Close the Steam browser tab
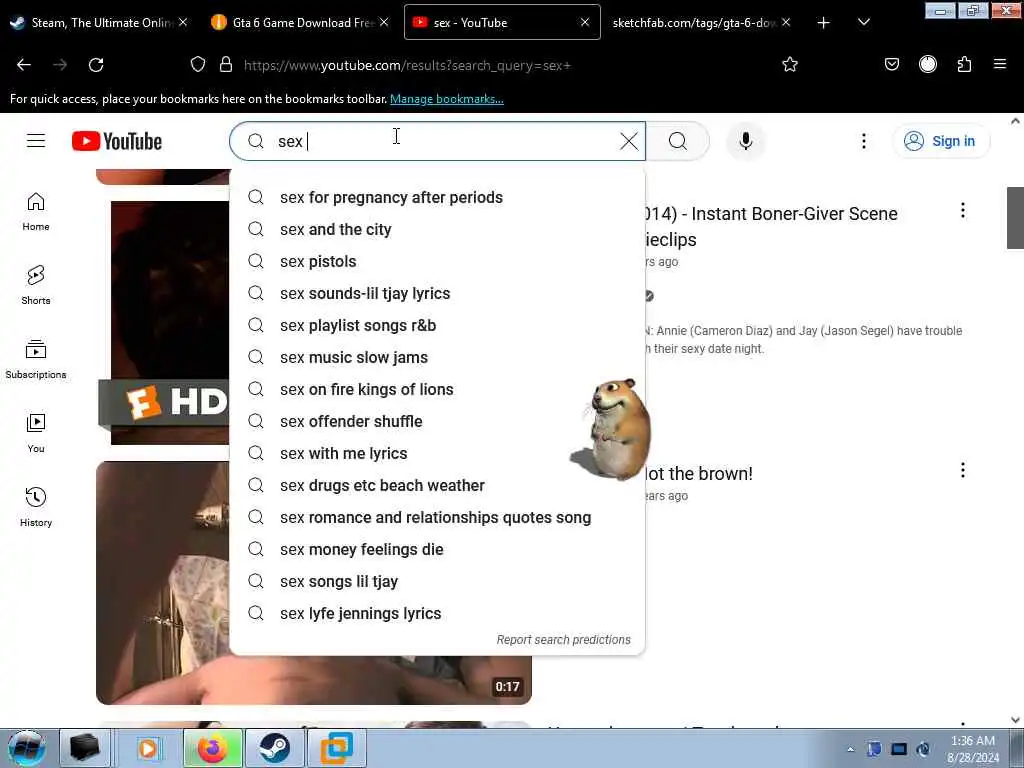The height and width of the screenshot is (768, 1024). click(x=184, y=22)
